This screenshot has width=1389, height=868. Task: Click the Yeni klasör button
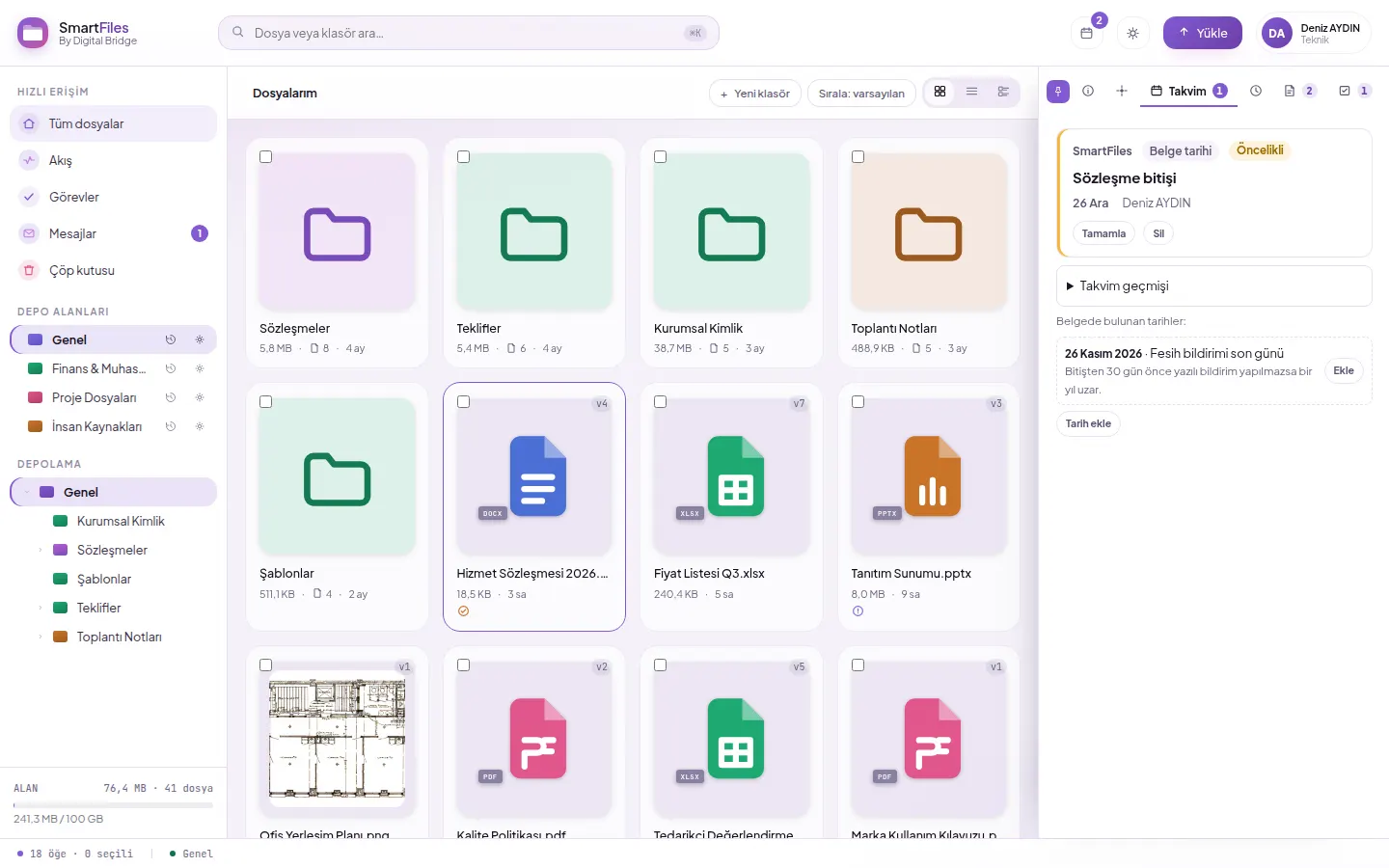click(755, 94)
